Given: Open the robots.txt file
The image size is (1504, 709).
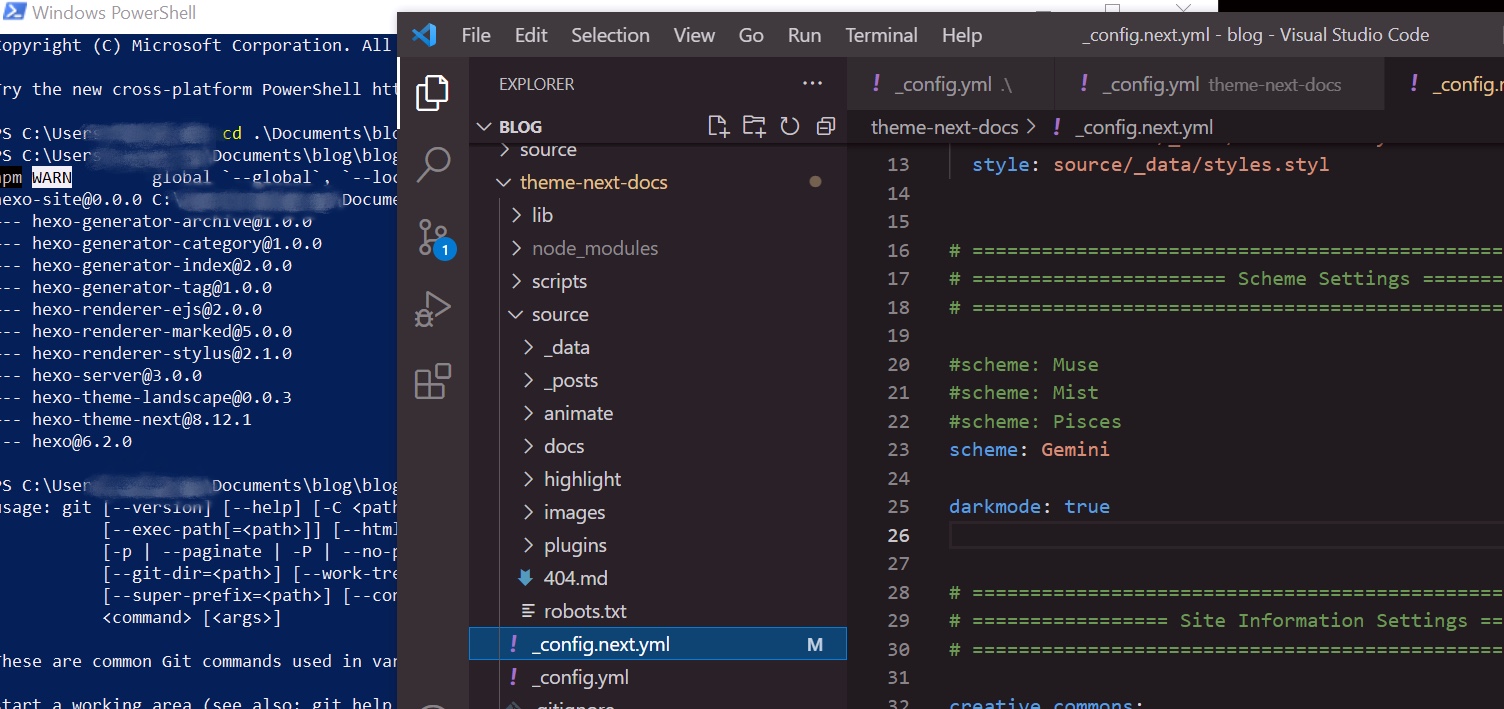Looking at the screenshot, I should (585, 611).
